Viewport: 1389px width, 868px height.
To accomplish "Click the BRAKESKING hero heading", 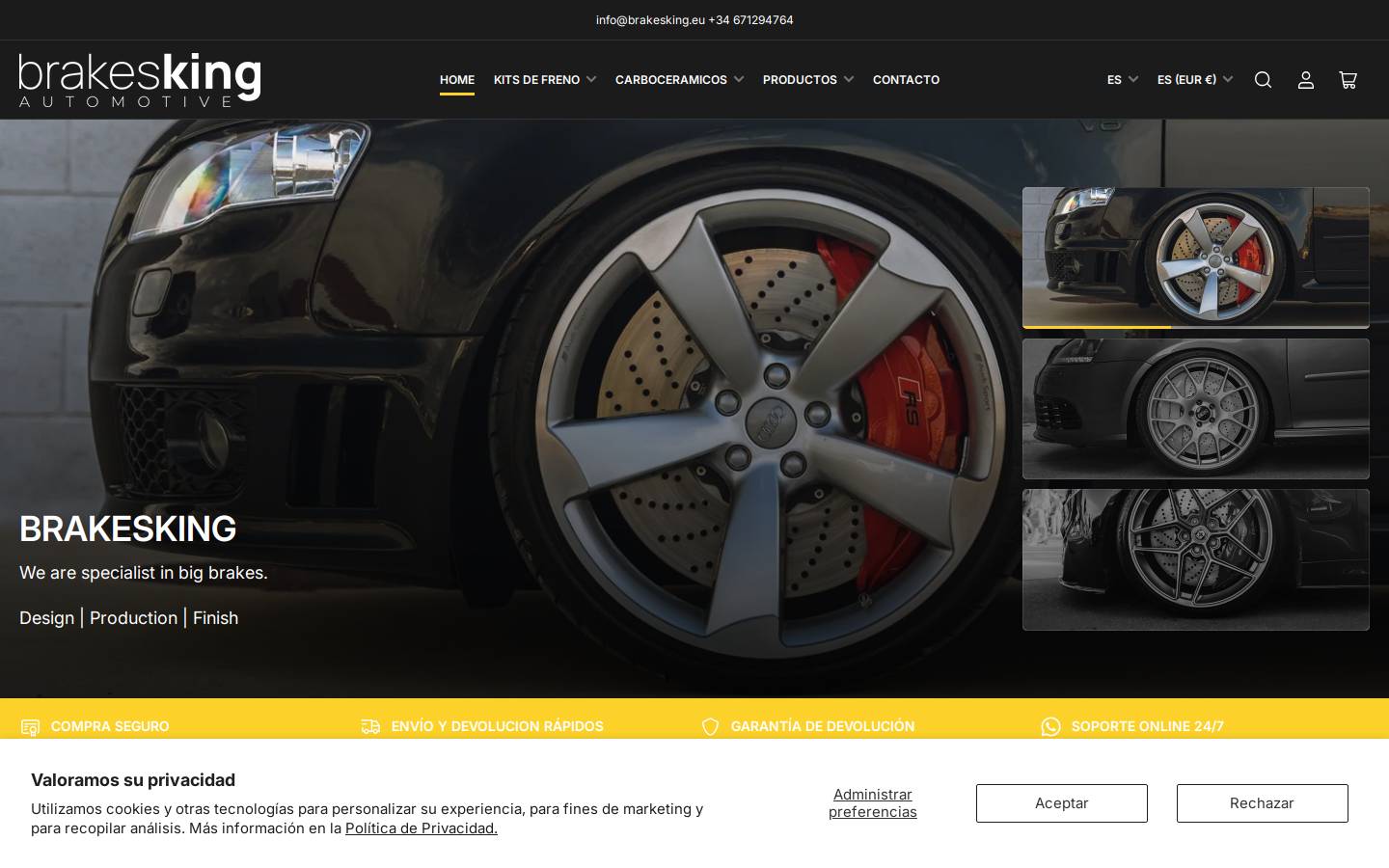I will (x=128, y=529).
